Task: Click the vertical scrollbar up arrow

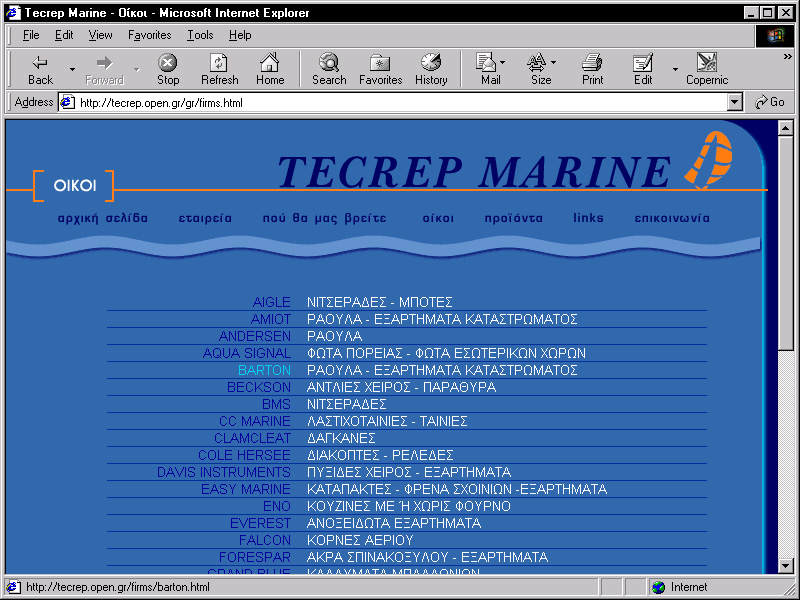Action: (x=786, y=128)
